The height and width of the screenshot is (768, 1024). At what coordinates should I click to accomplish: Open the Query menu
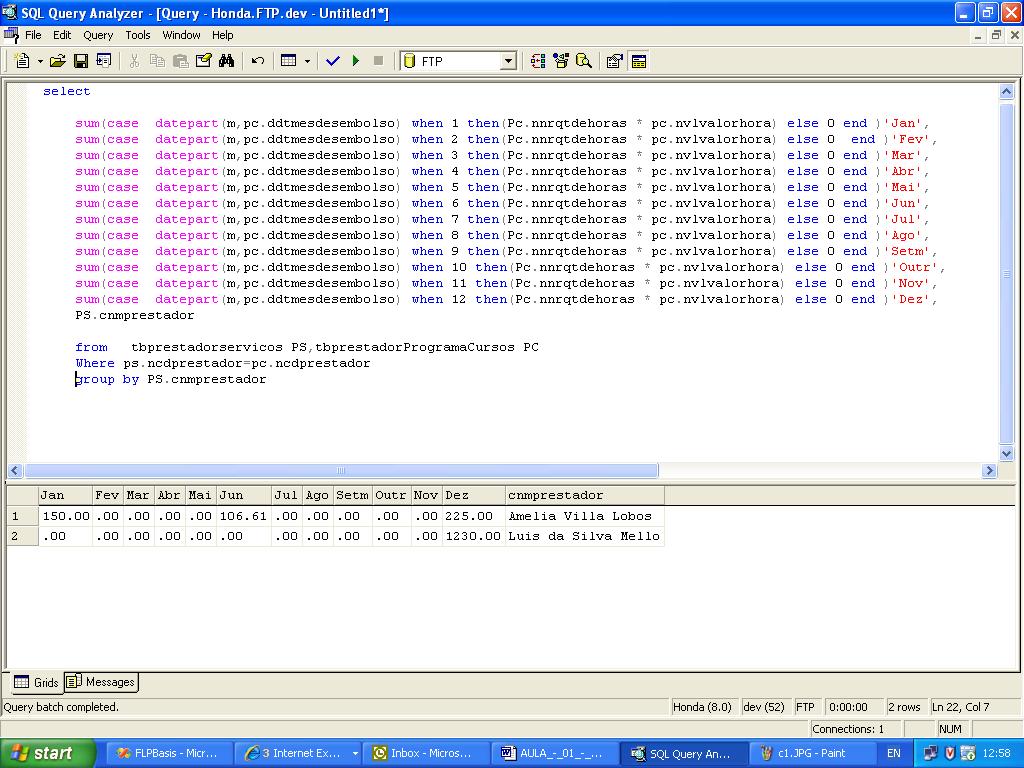coord(98,35)
